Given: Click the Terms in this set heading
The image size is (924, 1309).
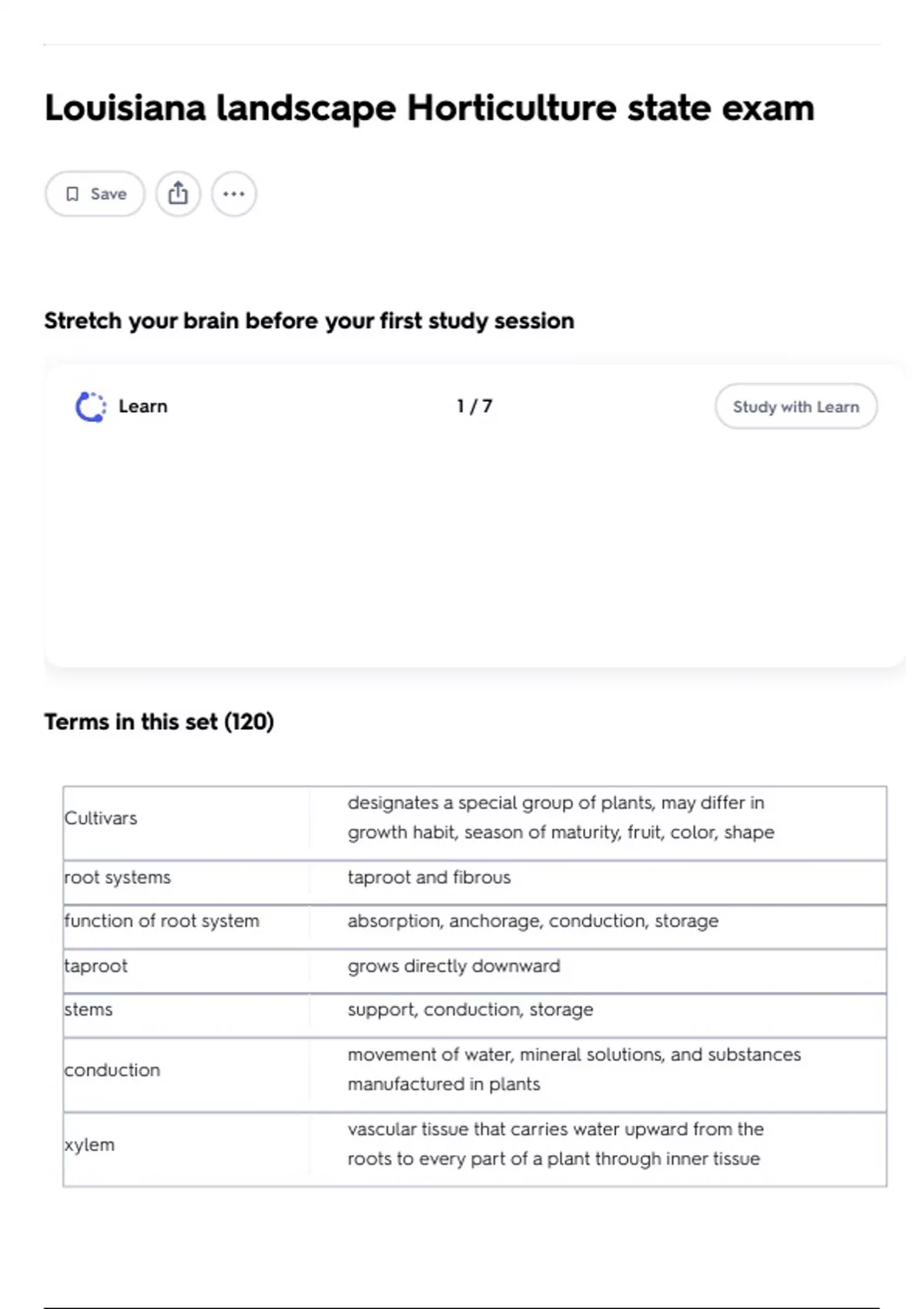Looking at the screenshot, I should click(159, 722).
